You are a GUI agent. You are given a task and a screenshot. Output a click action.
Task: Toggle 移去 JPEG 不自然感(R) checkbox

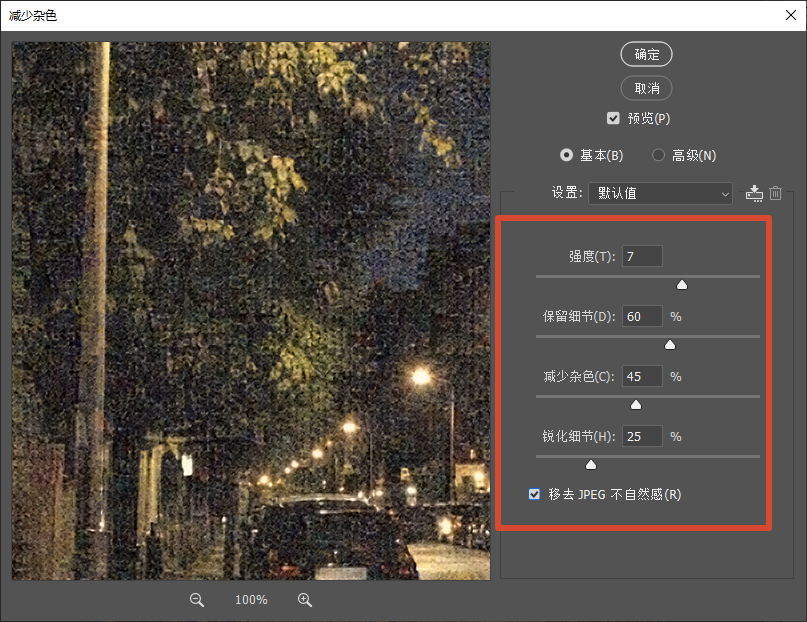coord(534,494)
